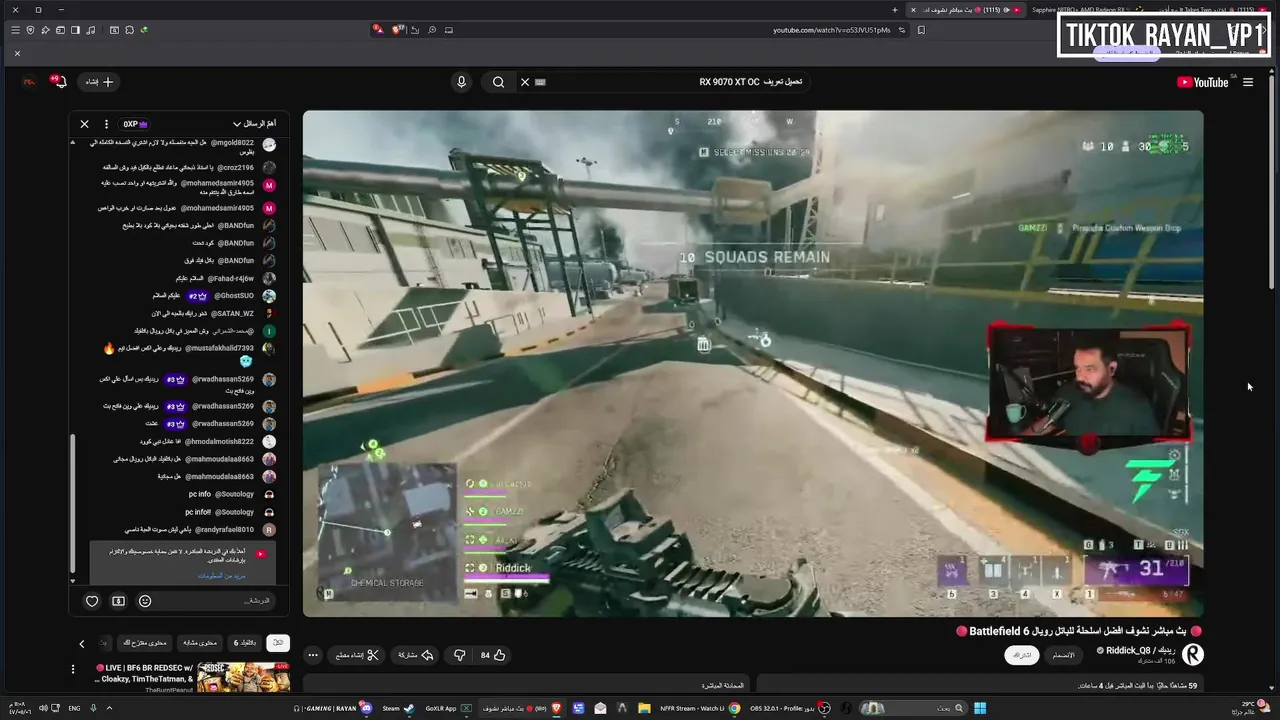
Task: Open options for BF6 REDSEC suggested video
Action: tap(72, 669)
